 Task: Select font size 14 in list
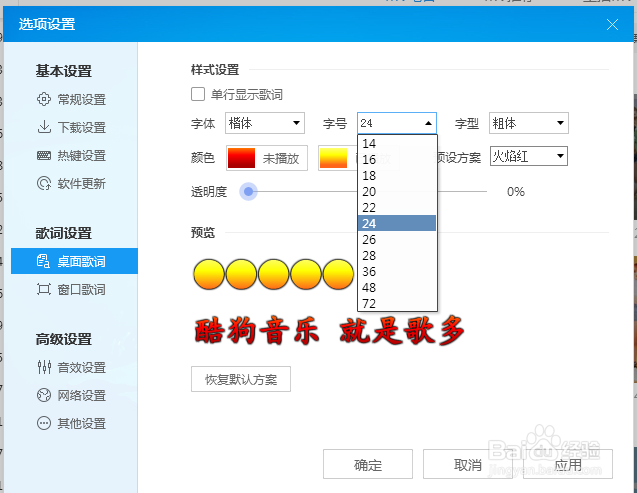397,143
